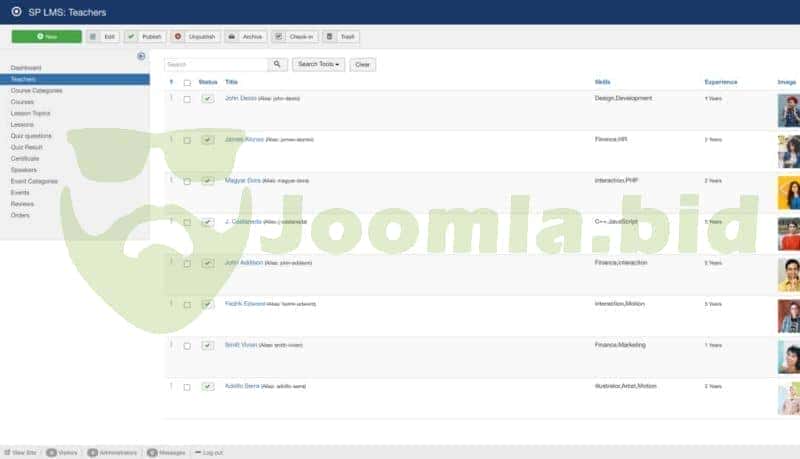This screenshot has height=459, width=800.
Task: Click the Joomla logo icon in header
Action: click(x=16, y=12)
